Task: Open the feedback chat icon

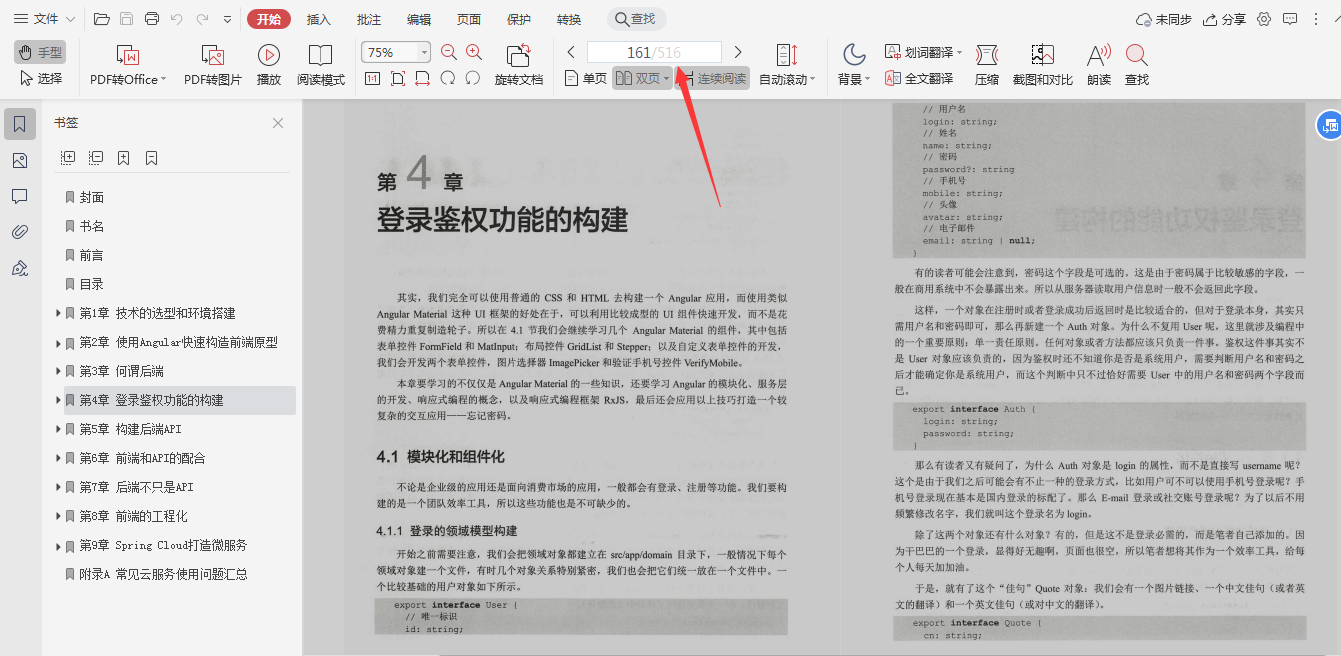Action: 1291,19
